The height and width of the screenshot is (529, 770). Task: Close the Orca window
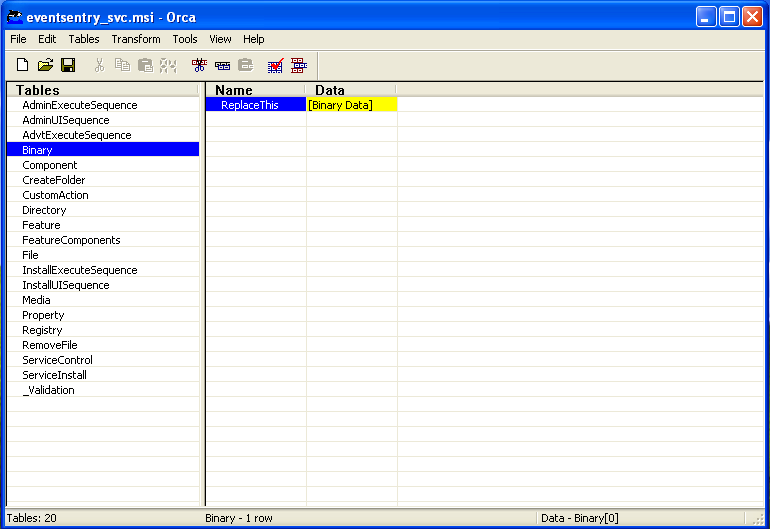click(x=752, y=17)
